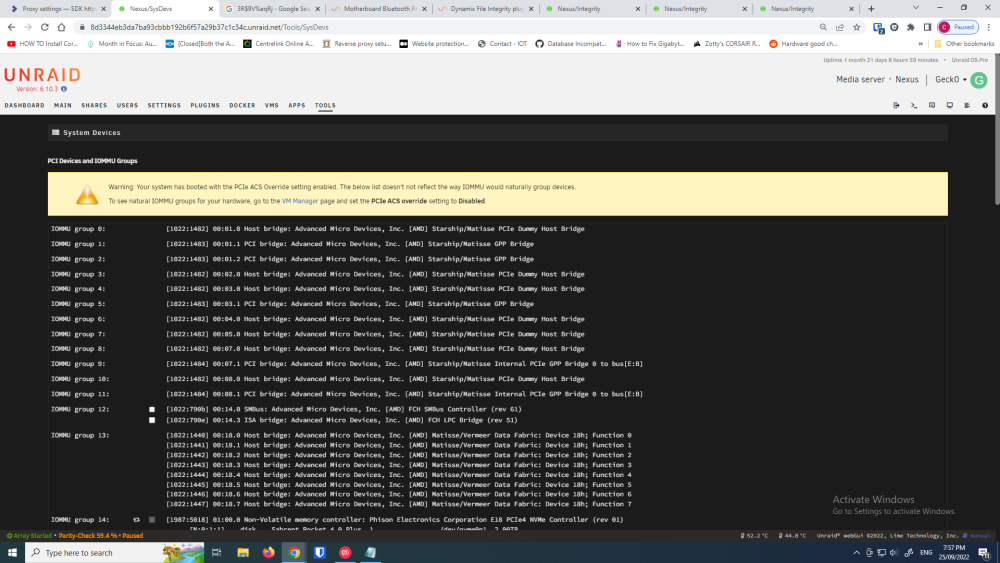Image resolution: width=1000 pixels, height=563 pixels.
Task: Click Chrome's zoom magnifier icon
Action: pyautogui.click(x=823, y=27)
